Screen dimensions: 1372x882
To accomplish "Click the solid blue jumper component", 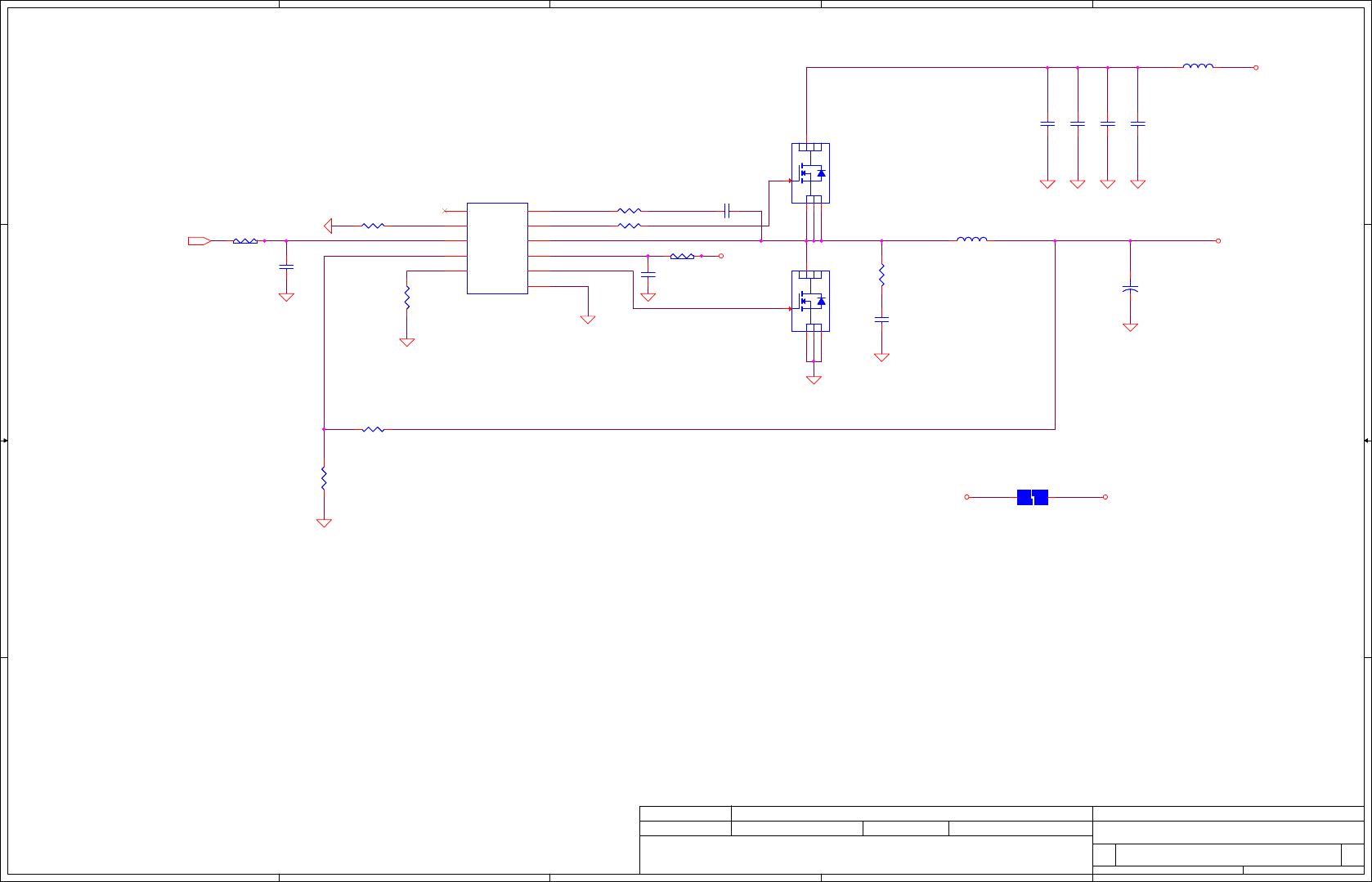I will tap(1033, 497).
